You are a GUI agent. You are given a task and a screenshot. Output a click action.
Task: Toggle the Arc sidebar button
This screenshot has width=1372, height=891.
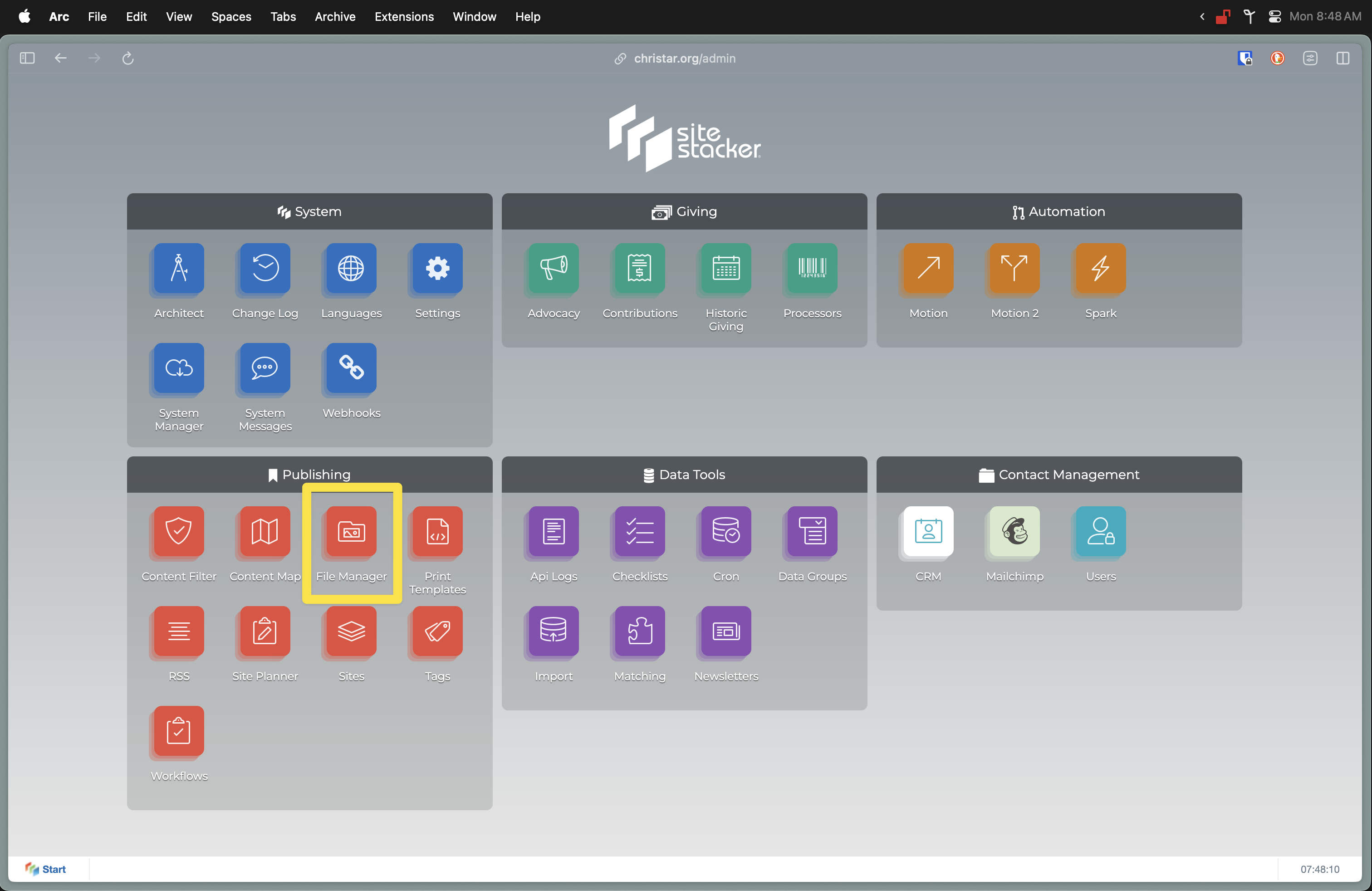click(x=27, y=58)
